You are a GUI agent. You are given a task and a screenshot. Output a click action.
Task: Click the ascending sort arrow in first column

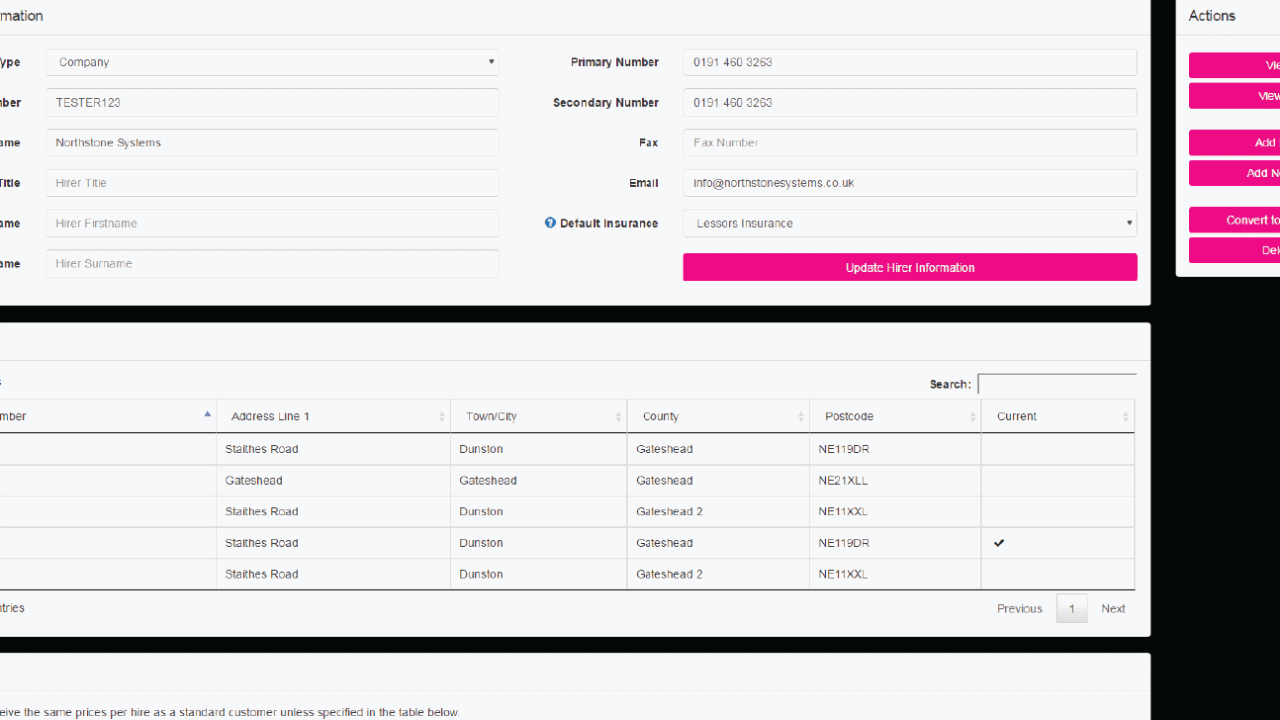coord(207,414)
